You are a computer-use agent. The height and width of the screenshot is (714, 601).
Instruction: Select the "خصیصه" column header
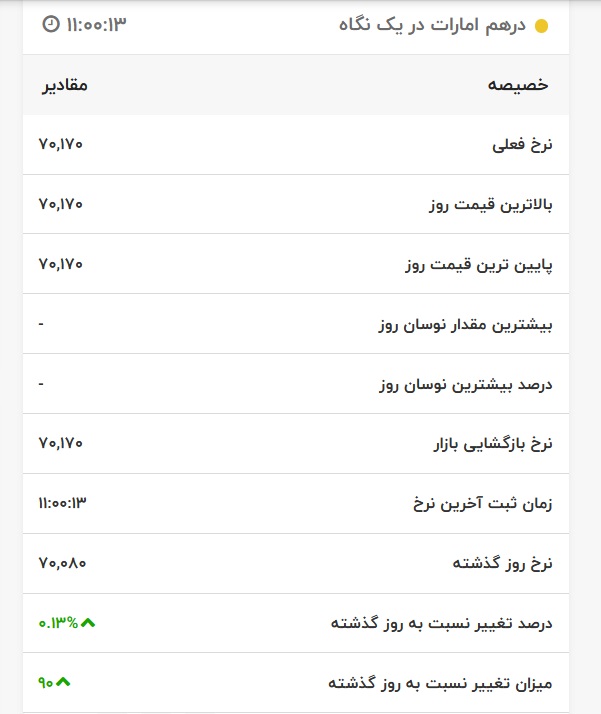point(519,85)
